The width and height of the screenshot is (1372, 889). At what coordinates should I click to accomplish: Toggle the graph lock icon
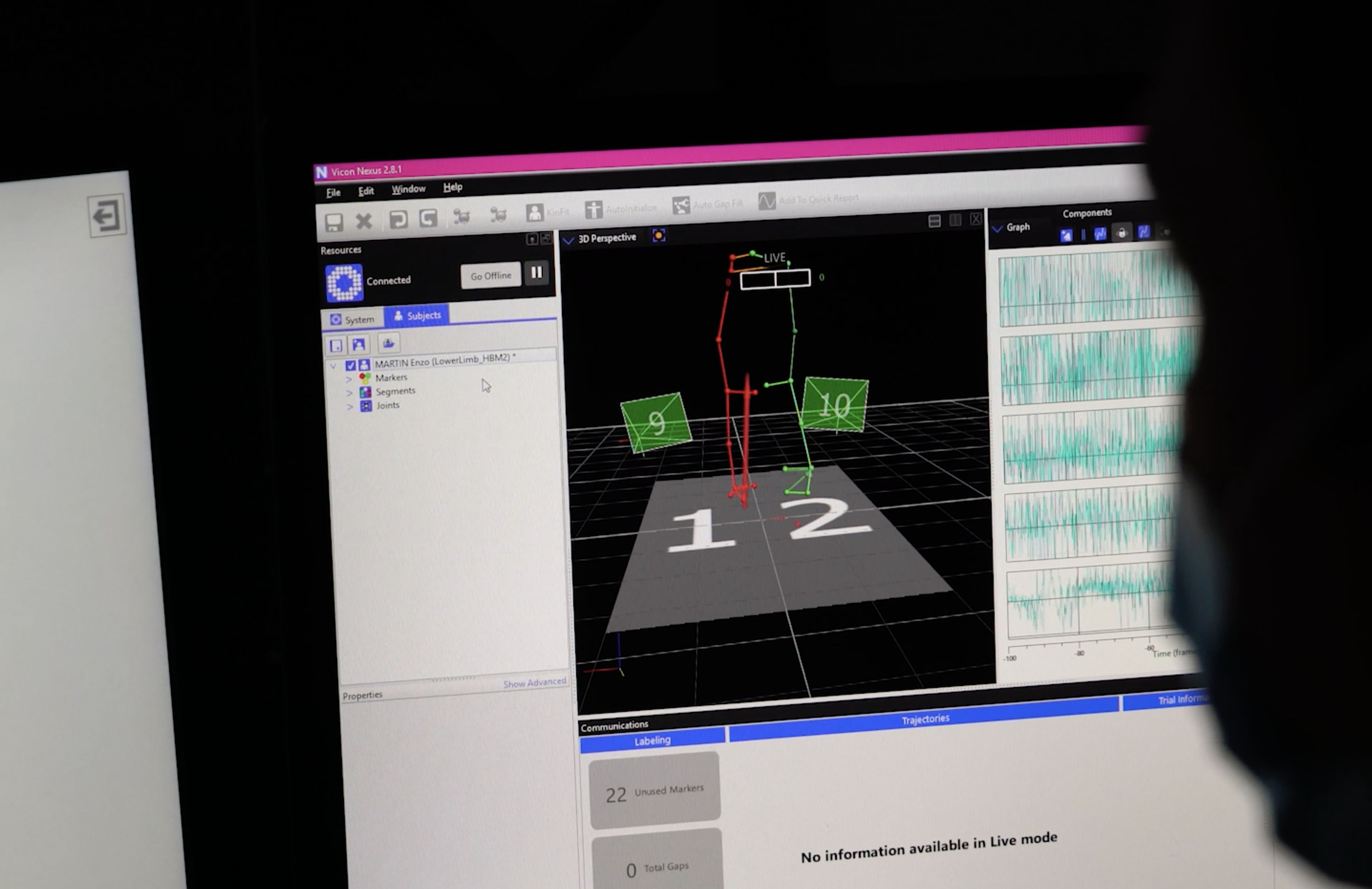(x=1122, y=233)
